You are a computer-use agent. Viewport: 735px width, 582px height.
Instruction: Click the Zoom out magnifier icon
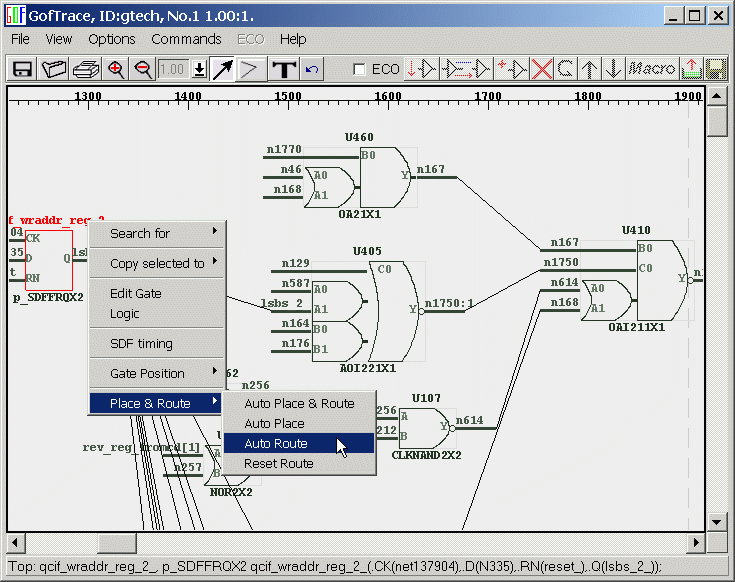tap(143, 69)
